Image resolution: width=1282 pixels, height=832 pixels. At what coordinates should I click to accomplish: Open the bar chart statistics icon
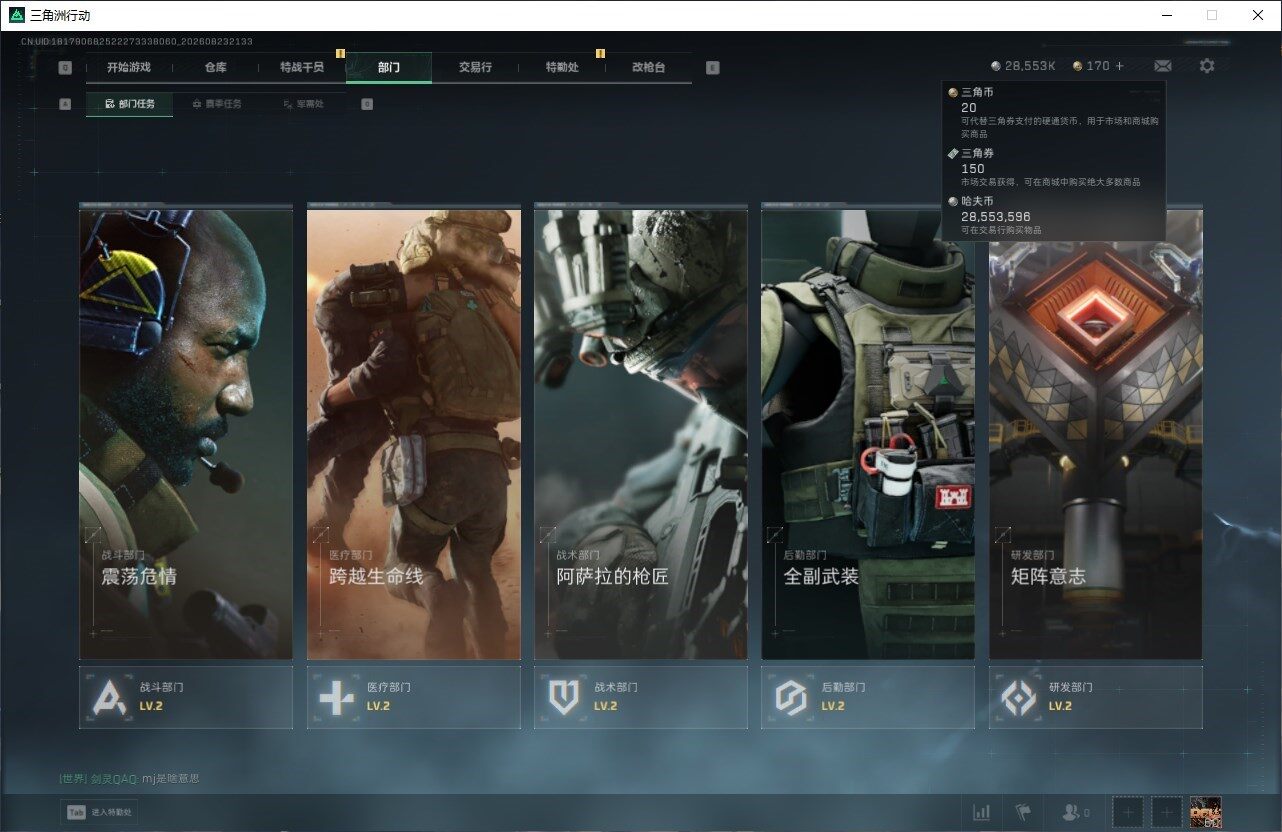pyautogui.click(x=982, y=812)
